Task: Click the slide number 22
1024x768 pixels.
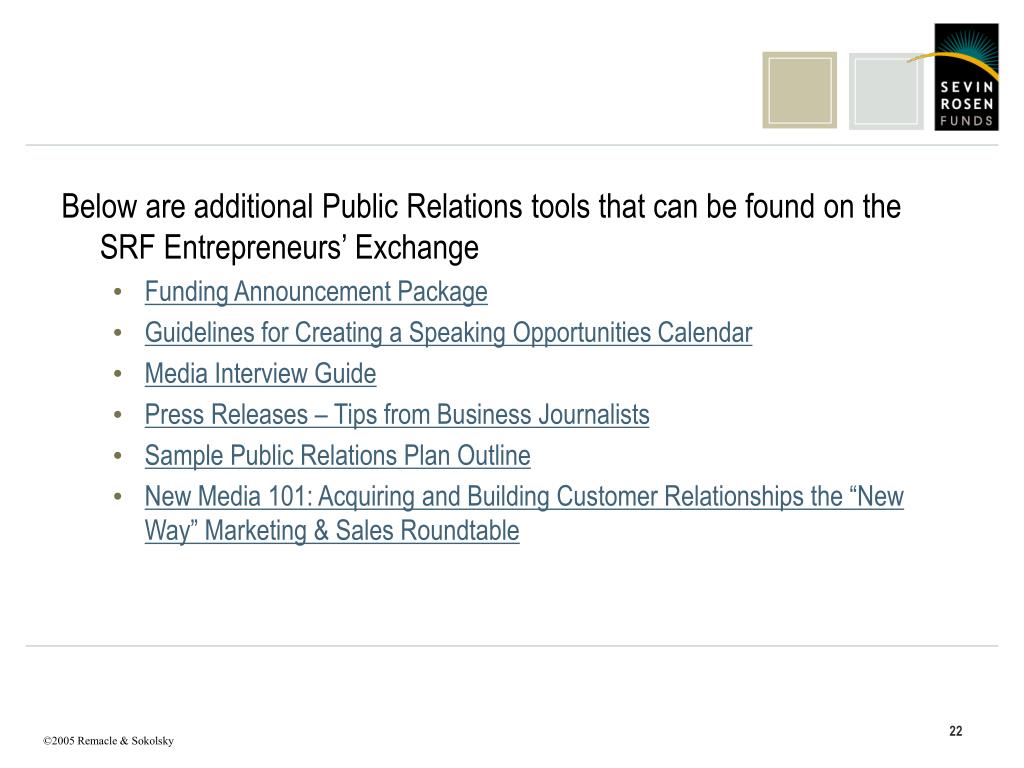Action: (x=956, y=731)
